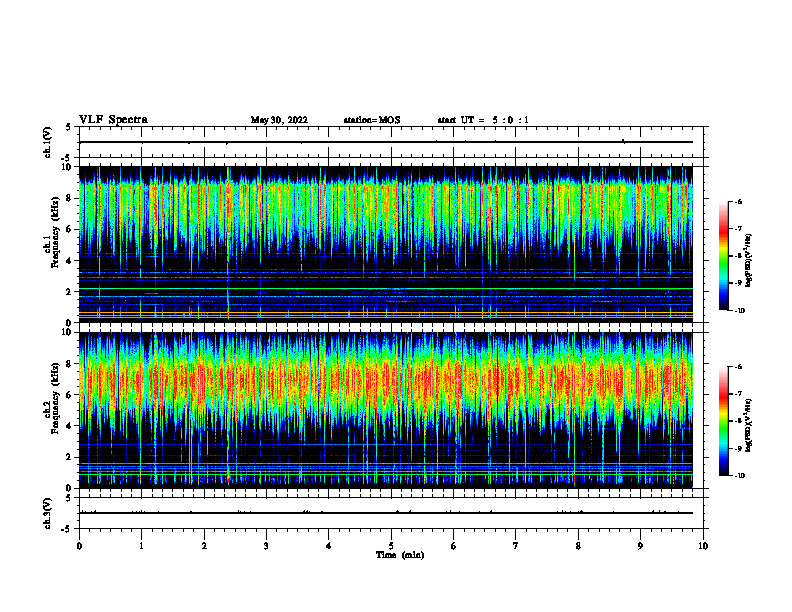Image resolution: width=792 pixels, height=612 pixels.
Task: Click the "Time (min)" x-axis label
Action: tap(400, 555)
